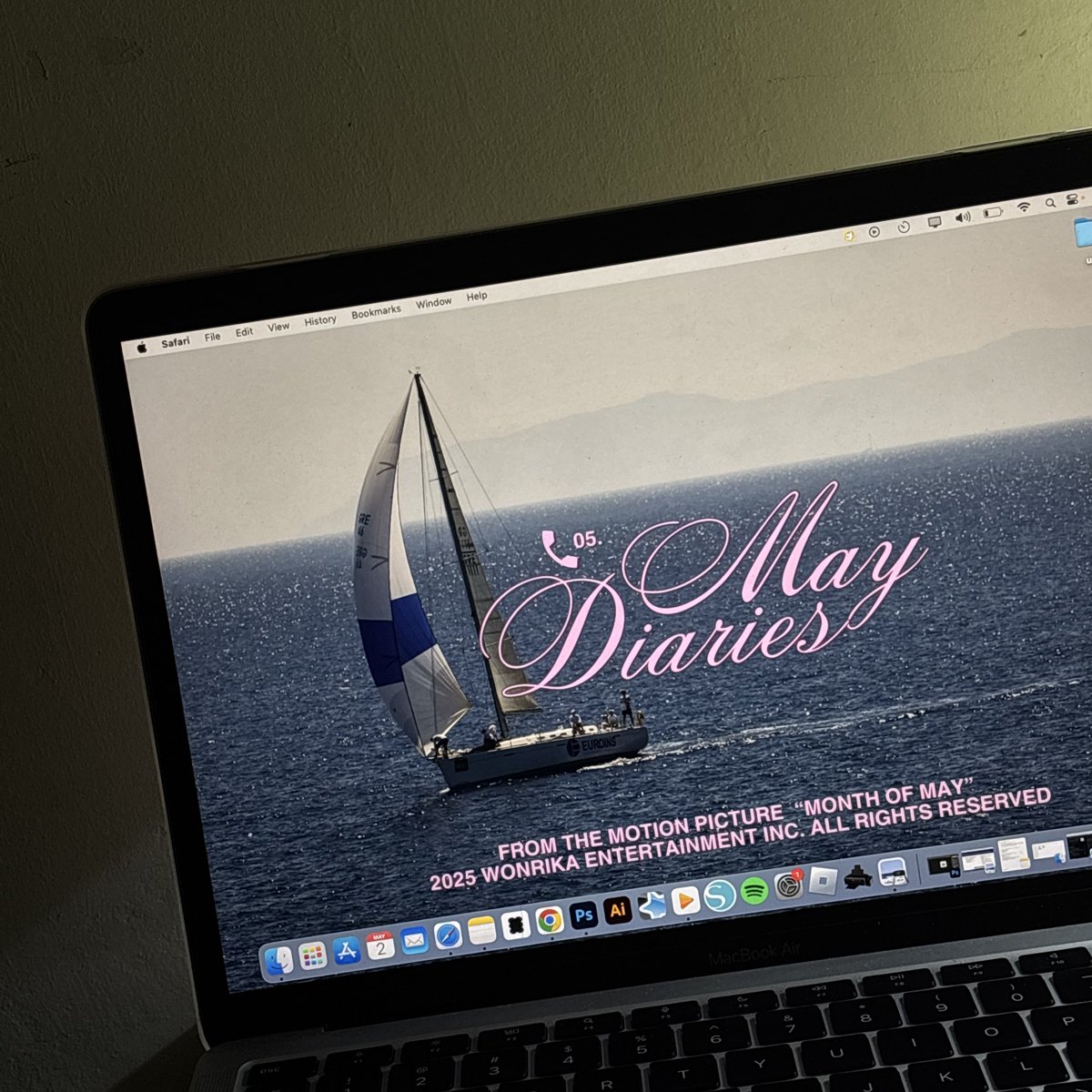
Task: Launch the Roblox app from the dock
Action: [822, 881]
